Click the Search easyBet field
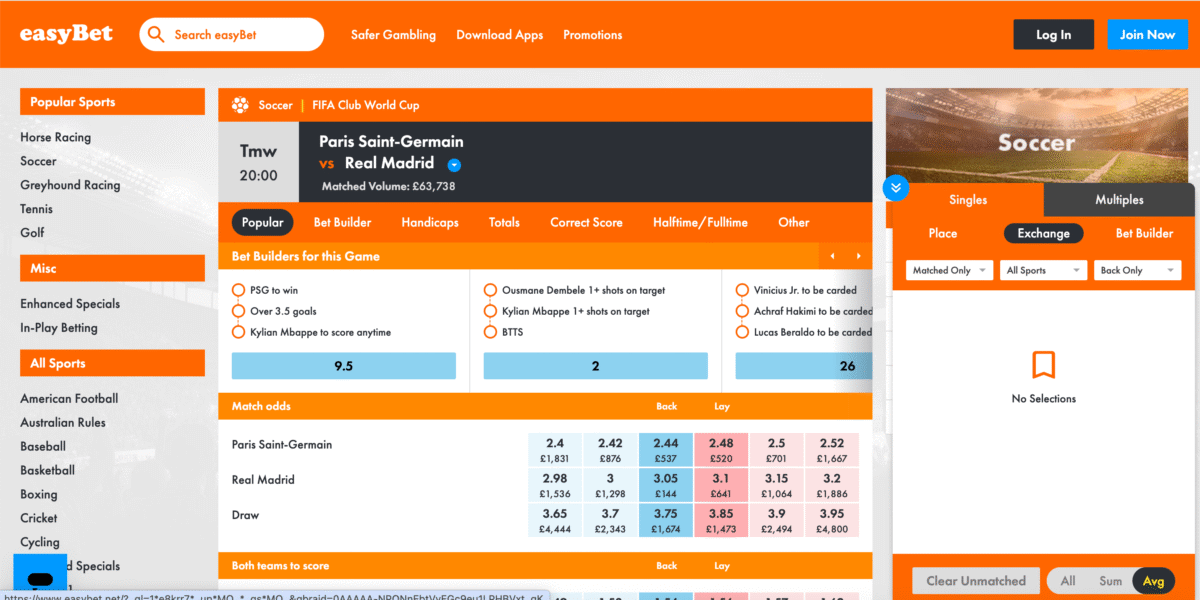The image size is (1200, 600). [x=232, y=35]
